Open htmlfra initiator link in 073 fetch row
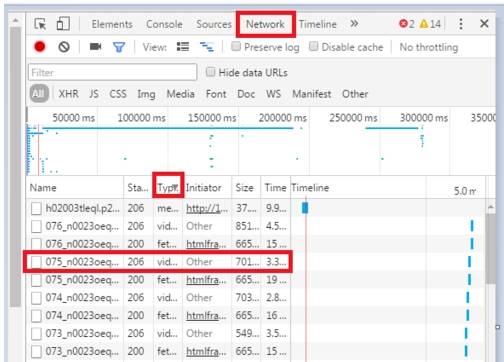 (x=206, y=351)
